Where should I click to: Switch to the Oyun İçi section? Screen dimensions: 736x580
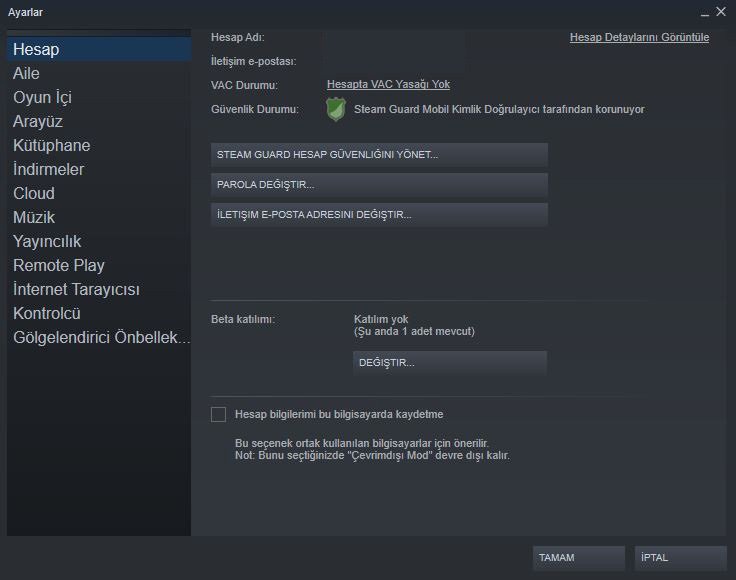click(x=42, y=97)
